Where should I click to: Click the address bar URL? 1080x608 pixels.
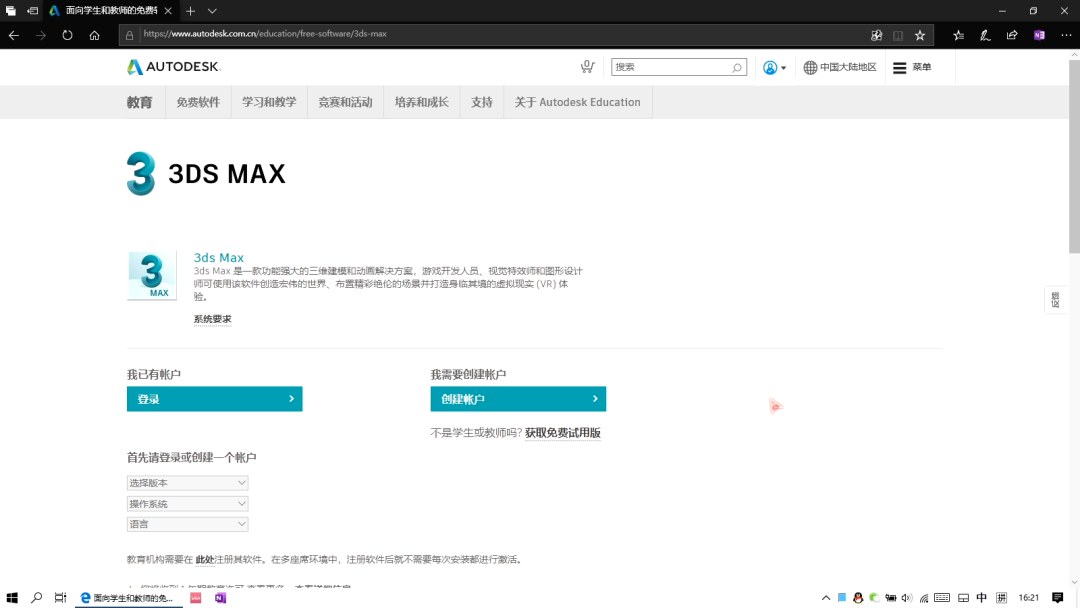click(265, 34)
